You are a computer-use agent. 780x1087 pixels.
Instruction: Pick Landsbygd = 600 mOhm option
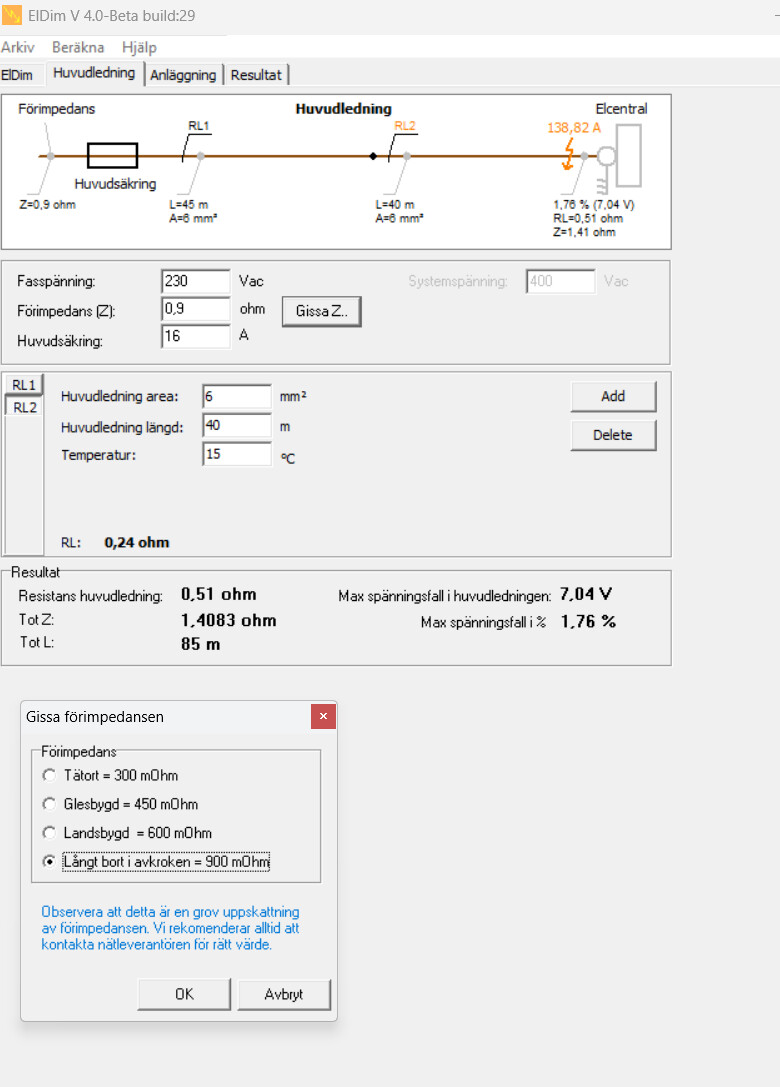pos(50,833)
